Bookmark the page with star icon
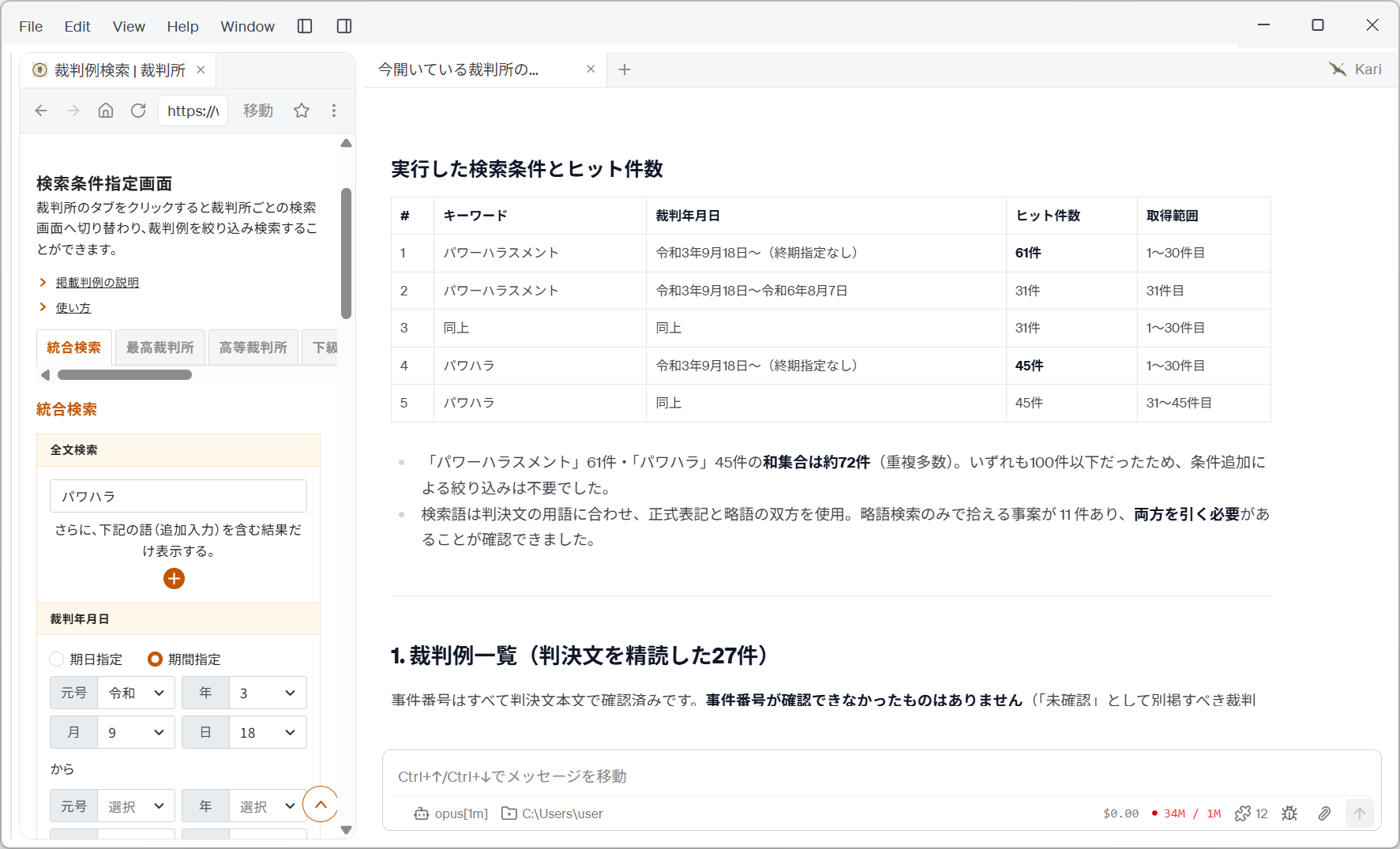1400x849 pixels. click(x=302, y=111)
